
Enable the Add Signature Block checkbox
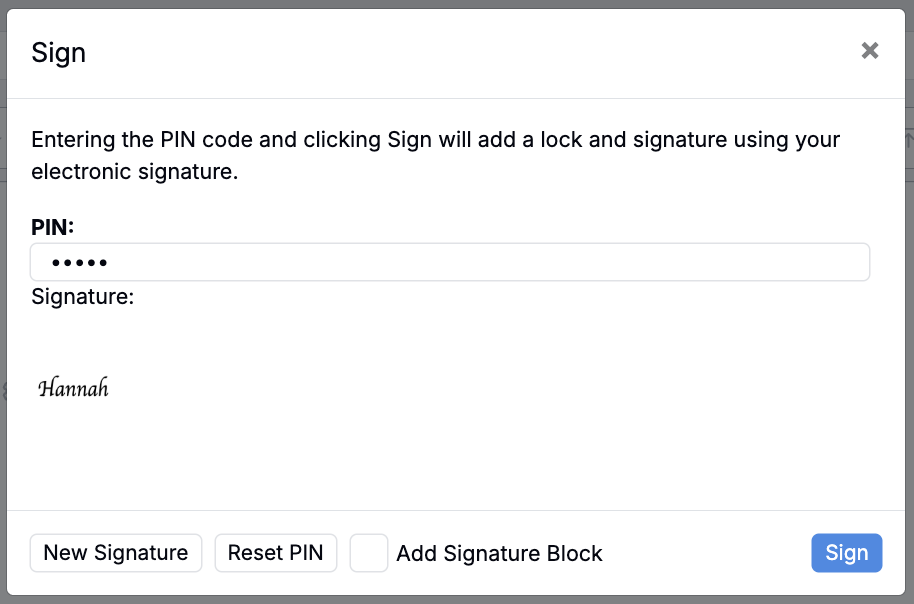(x=369, y=553)
